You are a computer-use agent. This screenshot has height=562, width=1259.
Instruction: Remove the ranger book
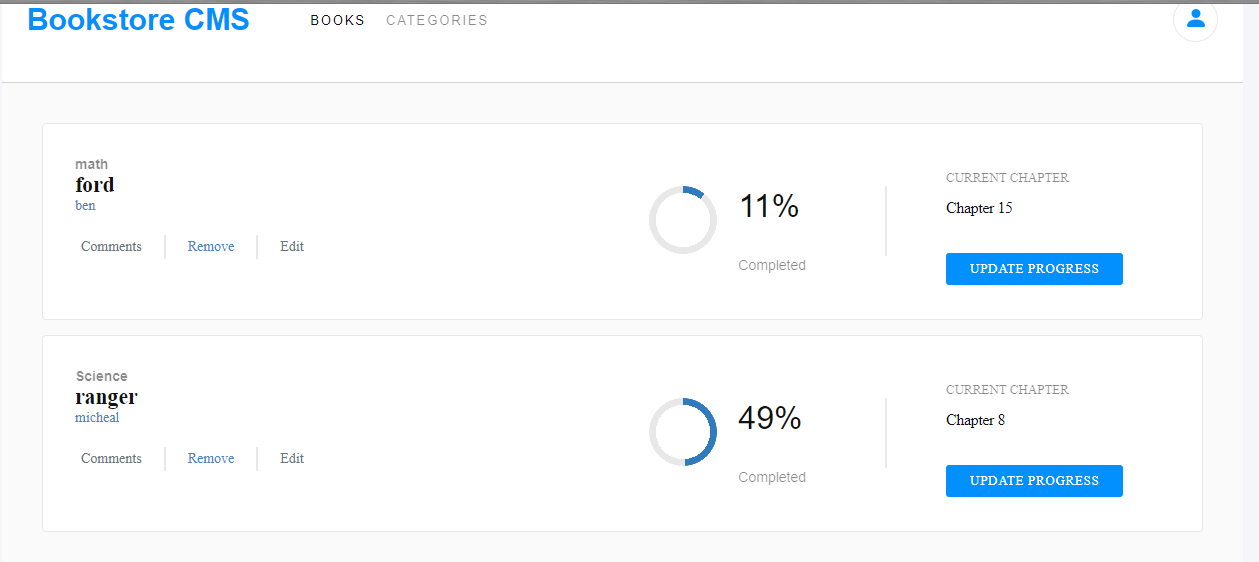(211, 459)
